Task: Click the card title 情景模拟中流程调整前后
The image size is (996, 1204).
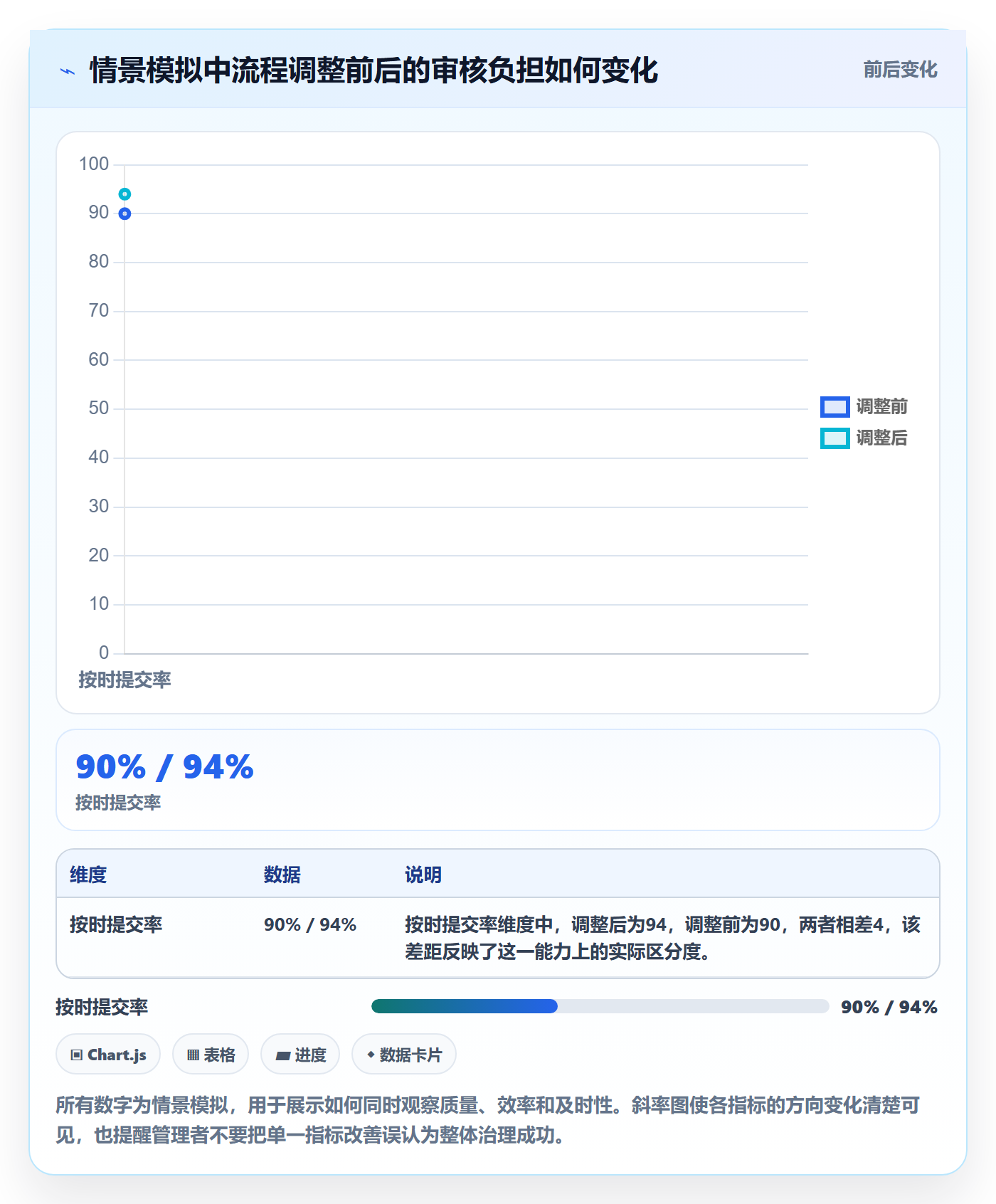Action: point(373,70)
